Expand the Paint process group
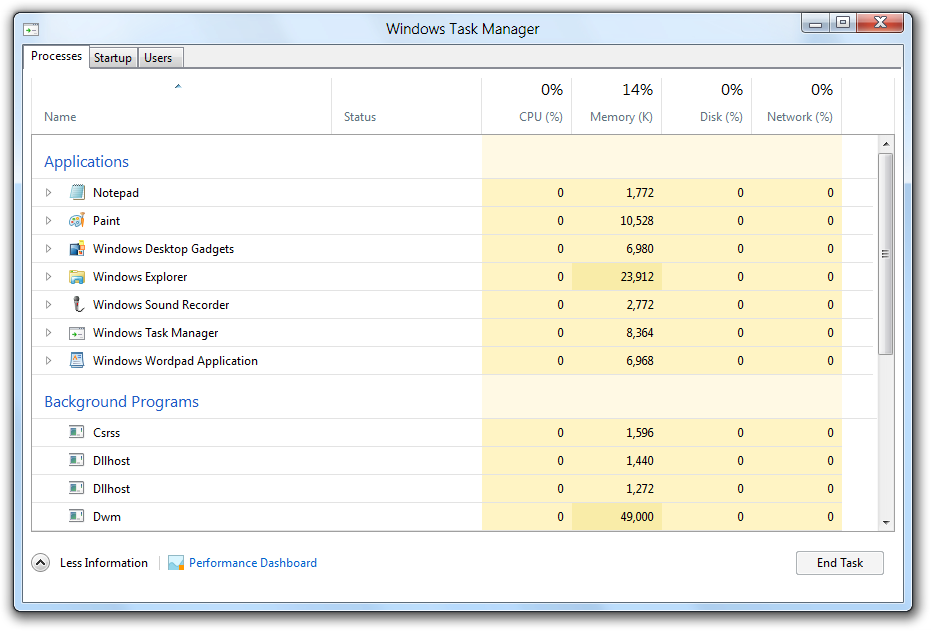The image size is (931, 631). (48, 220)
